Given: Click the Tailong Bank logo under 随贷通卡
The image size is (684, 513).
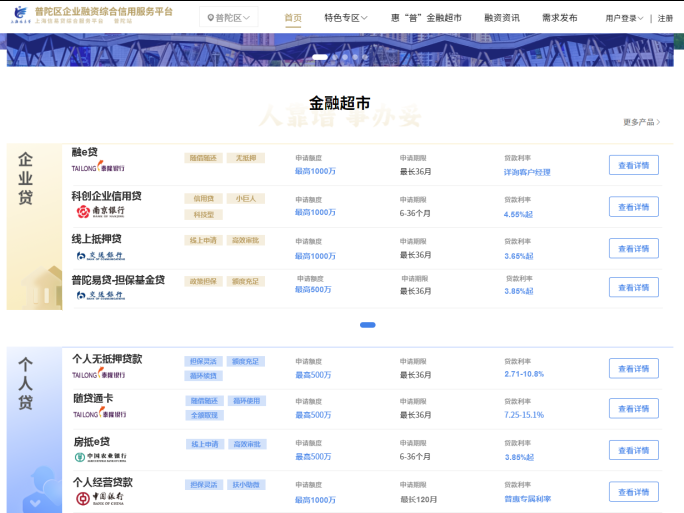Looking at the screenshot, I should (x=98, y=413).
